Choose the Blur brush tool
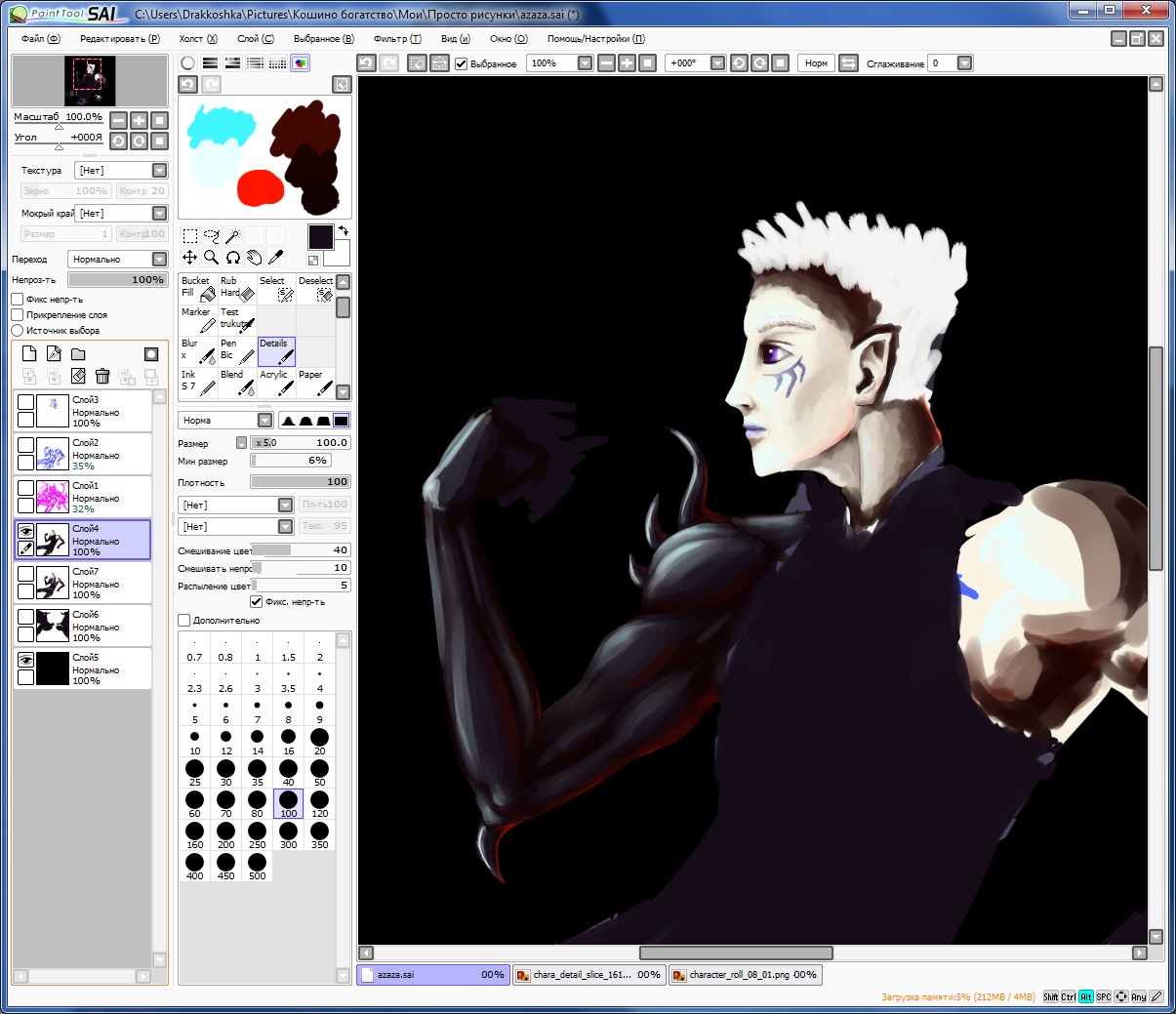This screenshot has width=1176, height=1014. point(198,350)
